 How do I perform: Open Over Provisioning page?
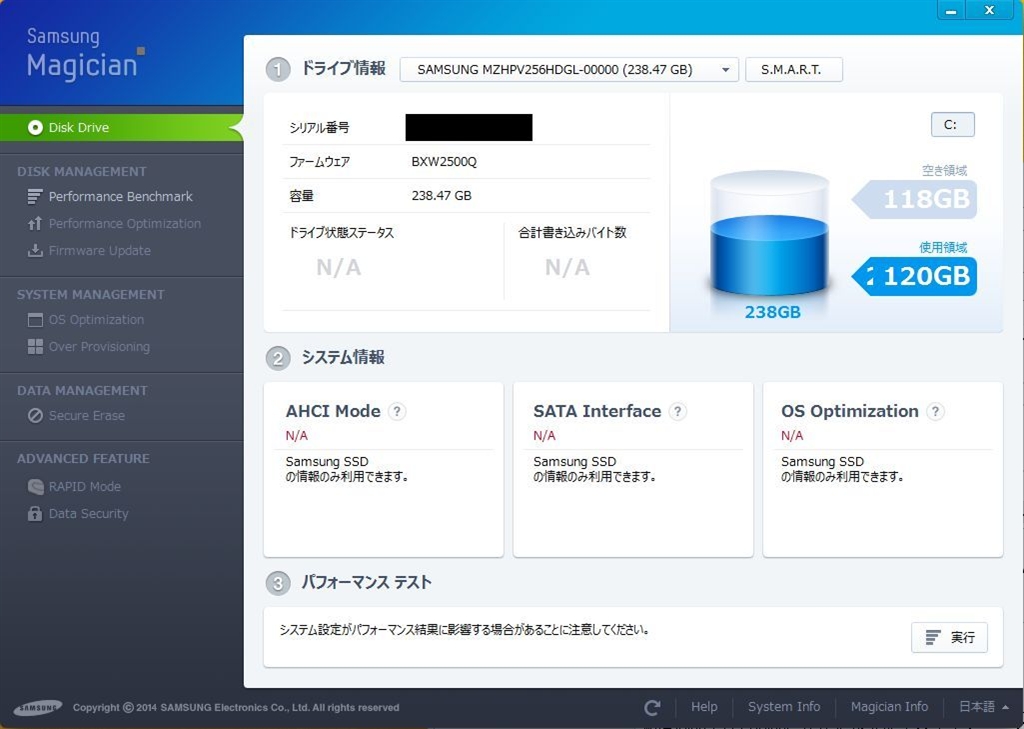[99, 347]
